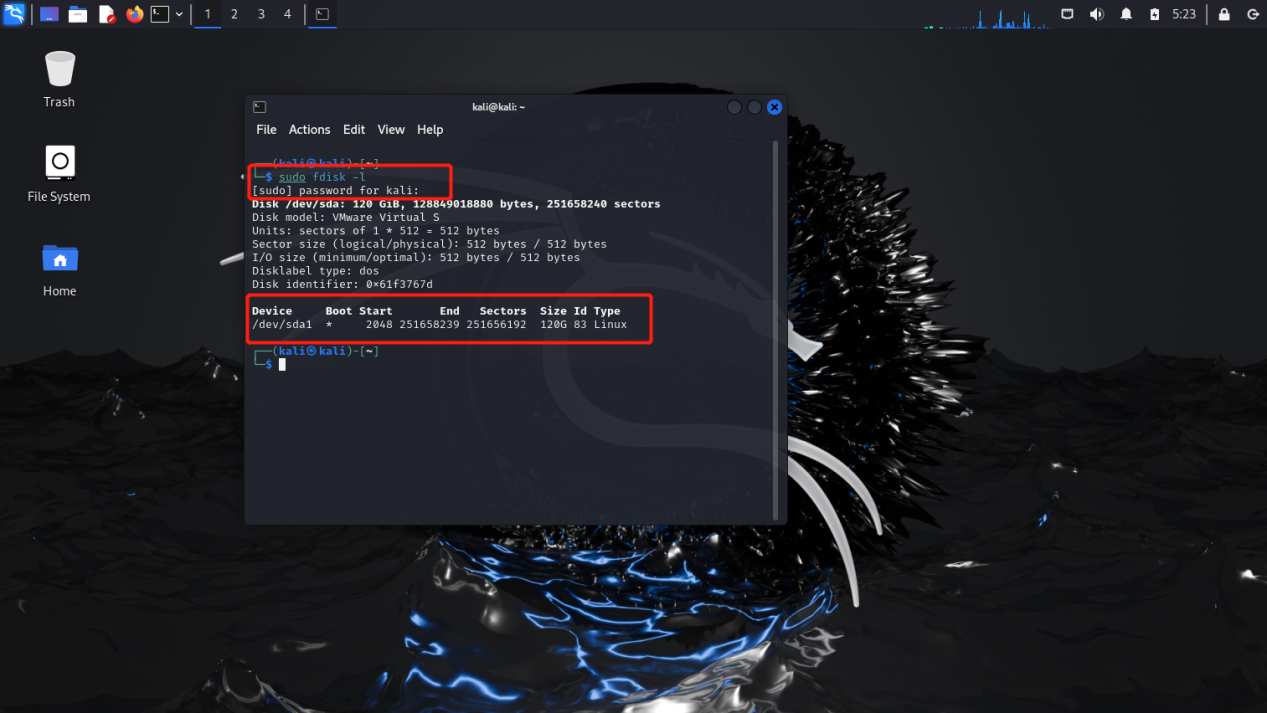This screenshot has height=713, width=1267.
Task: Click the 'sudo fdisk -l' command text
Action: point(322,177)
